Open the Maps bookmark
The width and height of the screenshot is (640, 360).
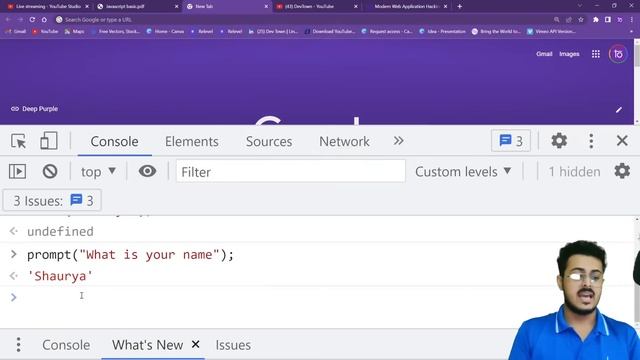click(x=74, y=31)
